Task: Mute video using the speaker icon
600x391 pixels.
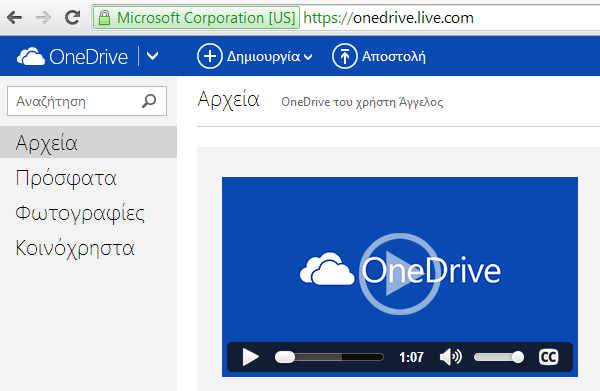Action: pyautogui.click(x=451, y=357)
